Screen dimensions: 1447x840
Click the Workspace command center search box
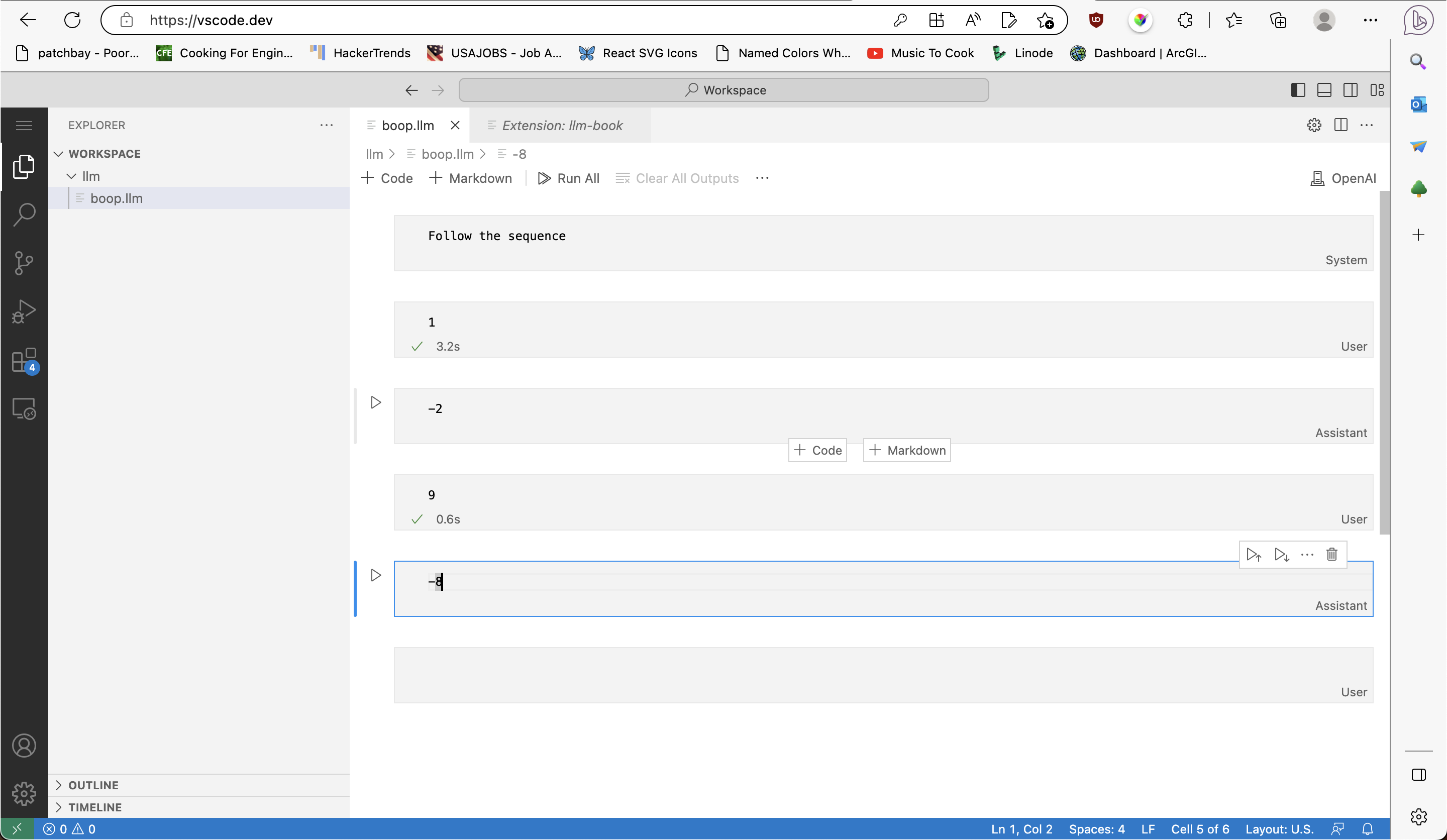coord(724,90)
